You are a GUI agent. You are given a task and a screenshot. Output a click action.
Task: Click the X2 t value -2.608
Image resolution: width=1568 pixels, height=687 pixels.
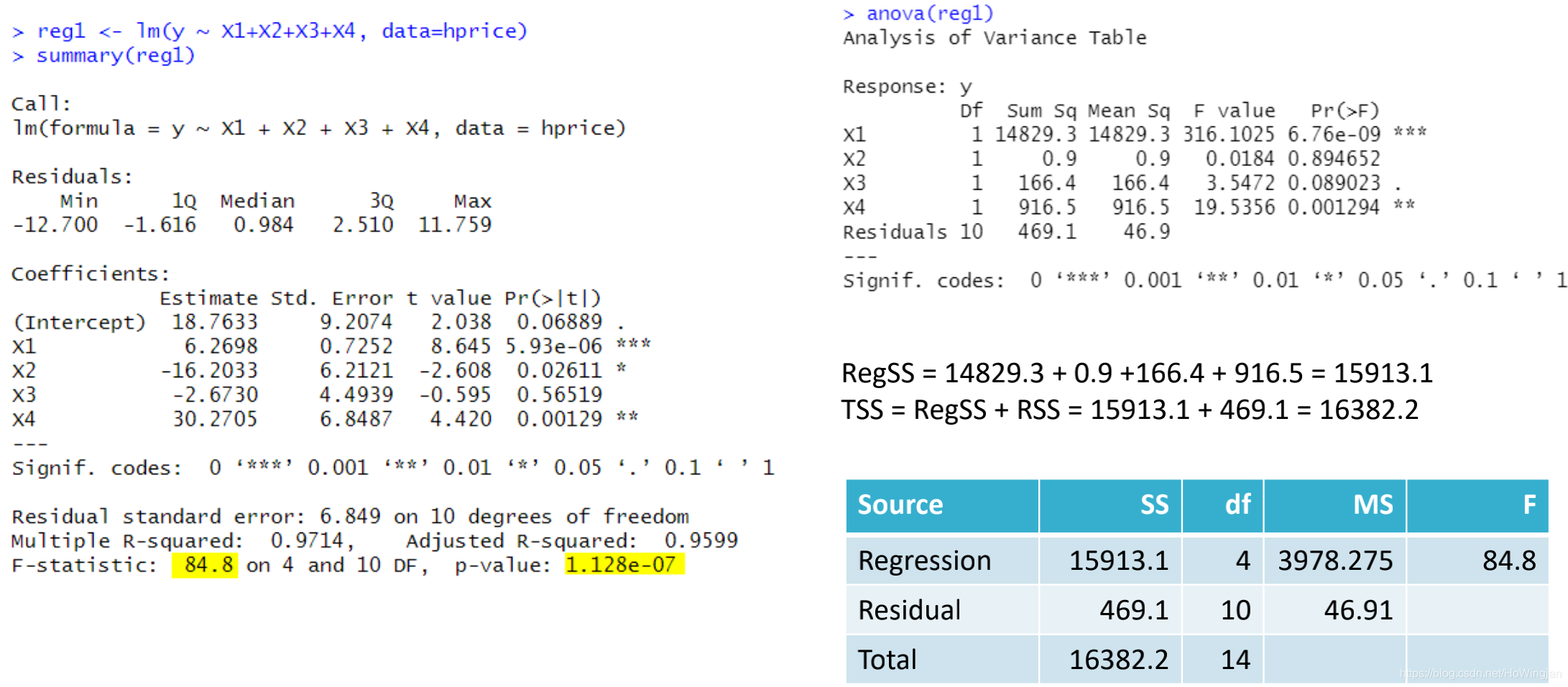pos(455,370)
